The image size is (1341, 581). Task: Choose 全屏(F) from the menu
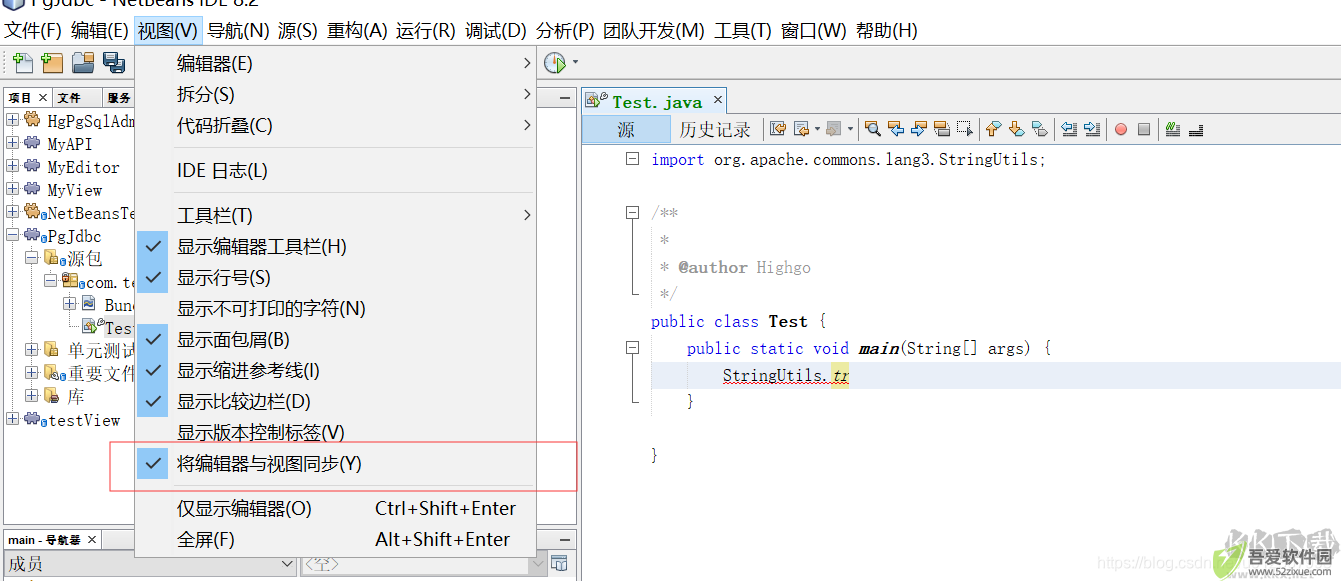[x=335, y=539]
